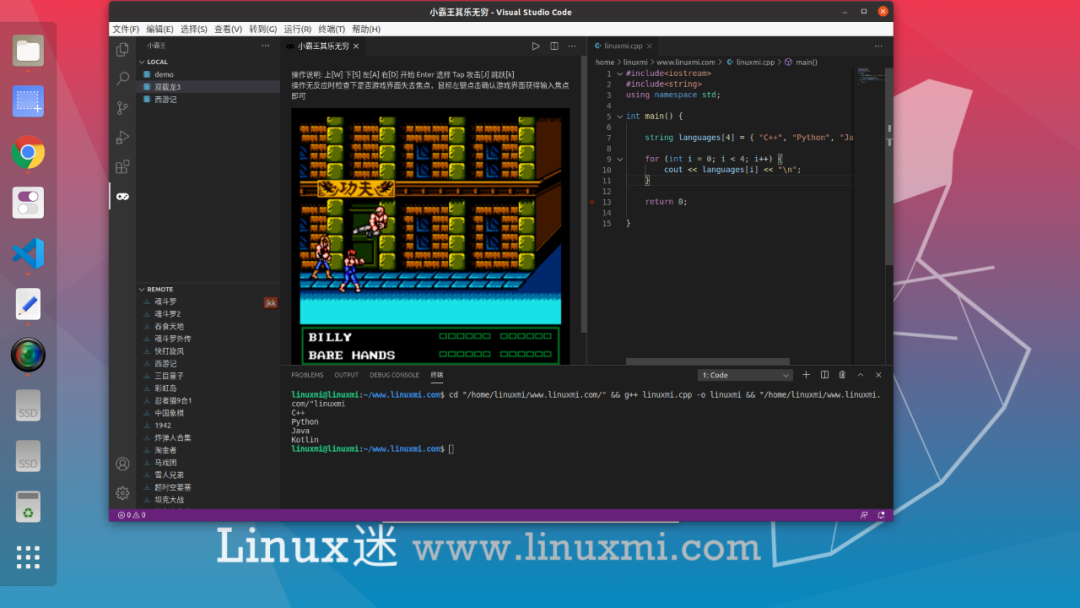Click the Visual Studio Code dock icon
This screenshot has width=1080, height=608.
pos(28,253)
